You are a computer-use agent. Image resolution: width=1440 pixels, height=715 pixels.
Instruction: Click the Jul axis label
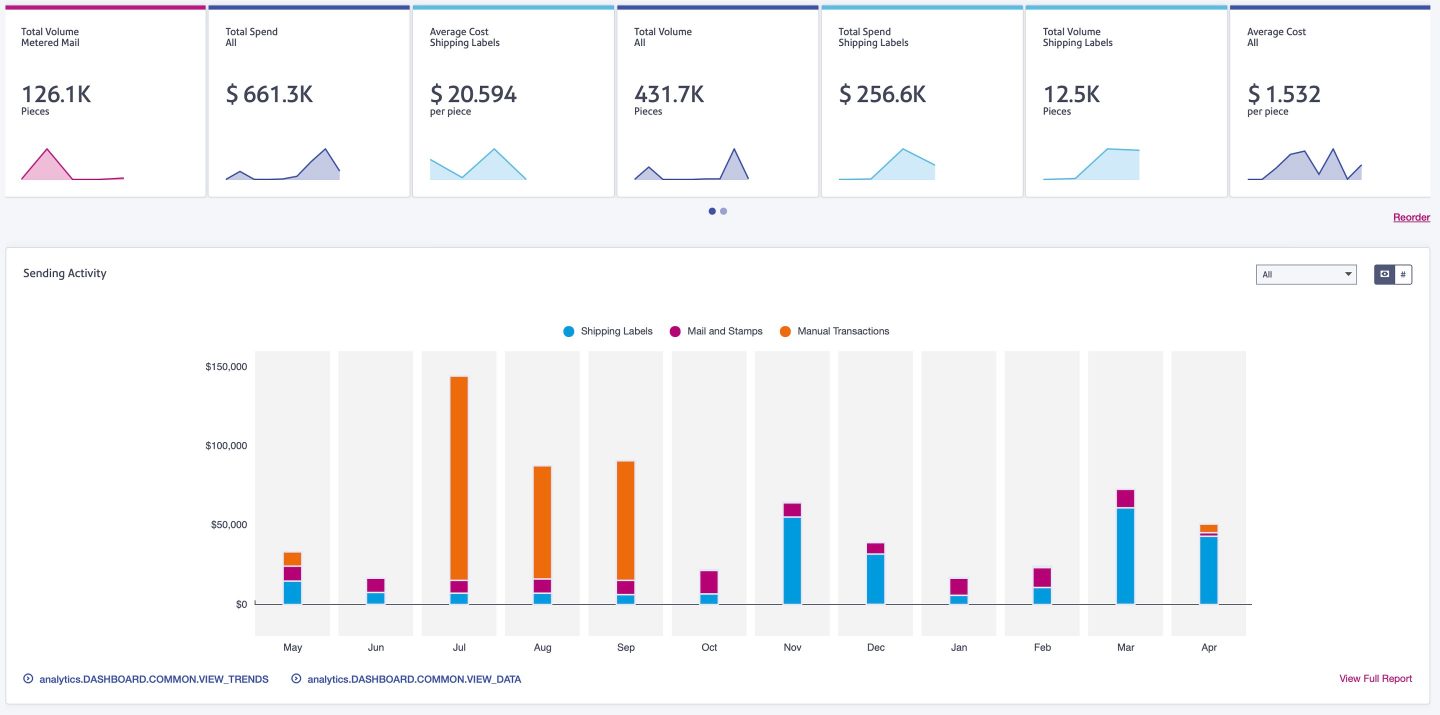(x=459, y=648)
